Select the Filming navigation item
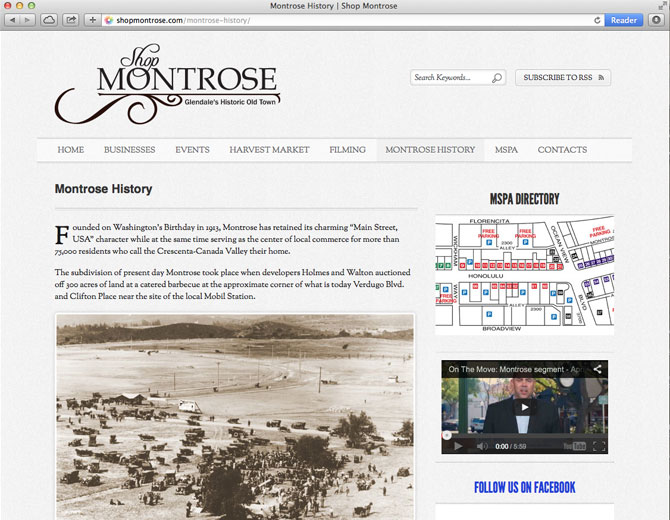 click(x=347, y=150)
